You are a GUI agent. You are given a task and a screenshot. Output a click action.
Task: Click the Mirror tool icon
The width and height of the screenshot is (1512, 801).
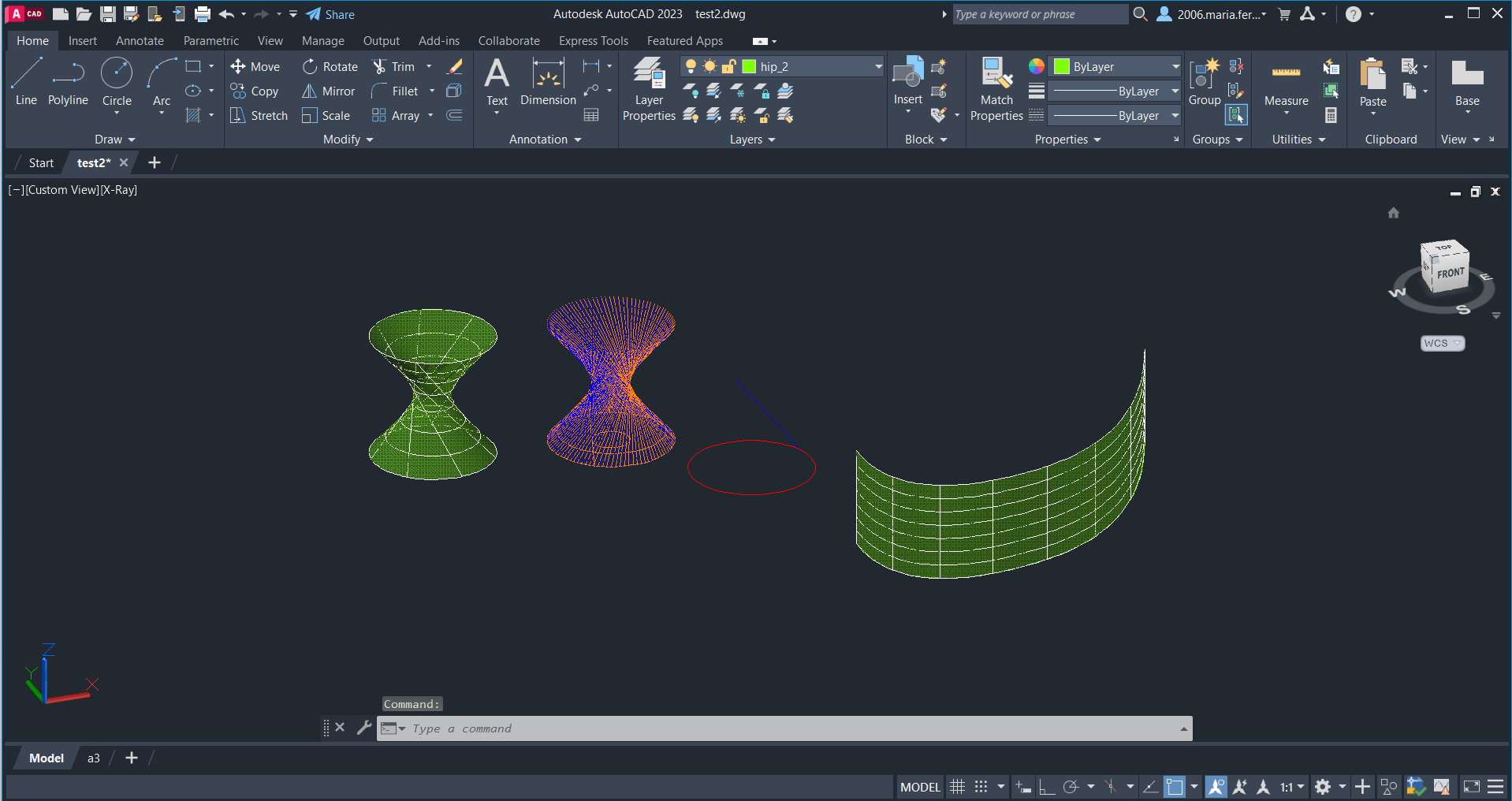[x=310, y=91]
